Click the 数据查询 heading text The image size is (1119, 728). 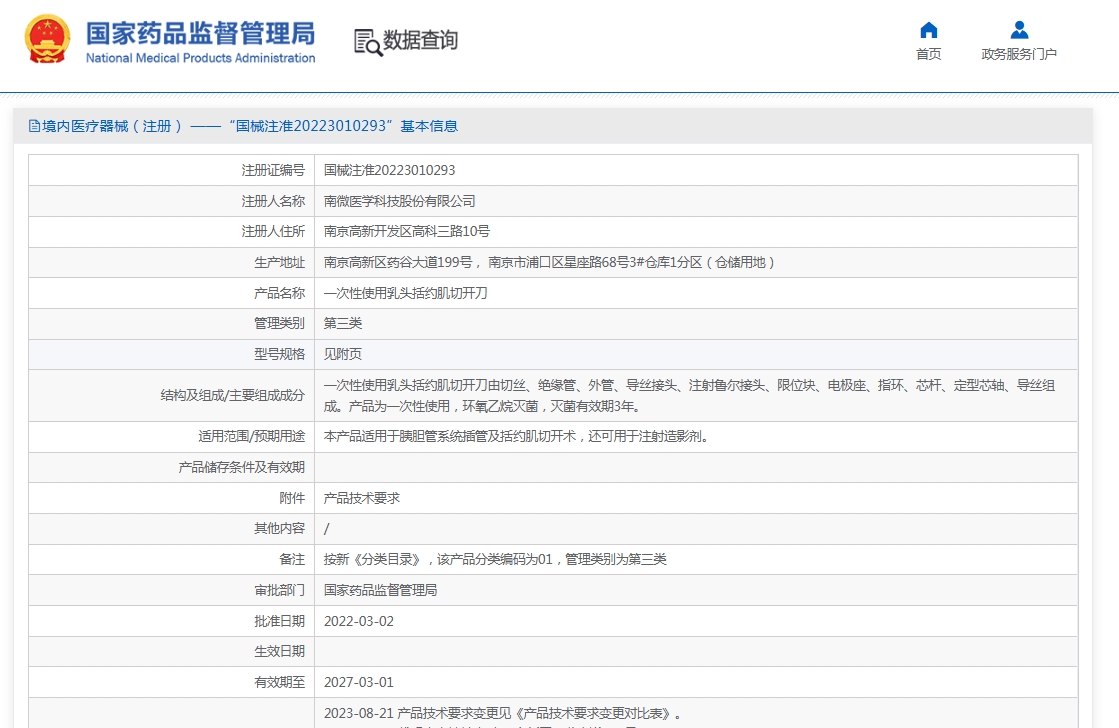click(x=420, y=40)
